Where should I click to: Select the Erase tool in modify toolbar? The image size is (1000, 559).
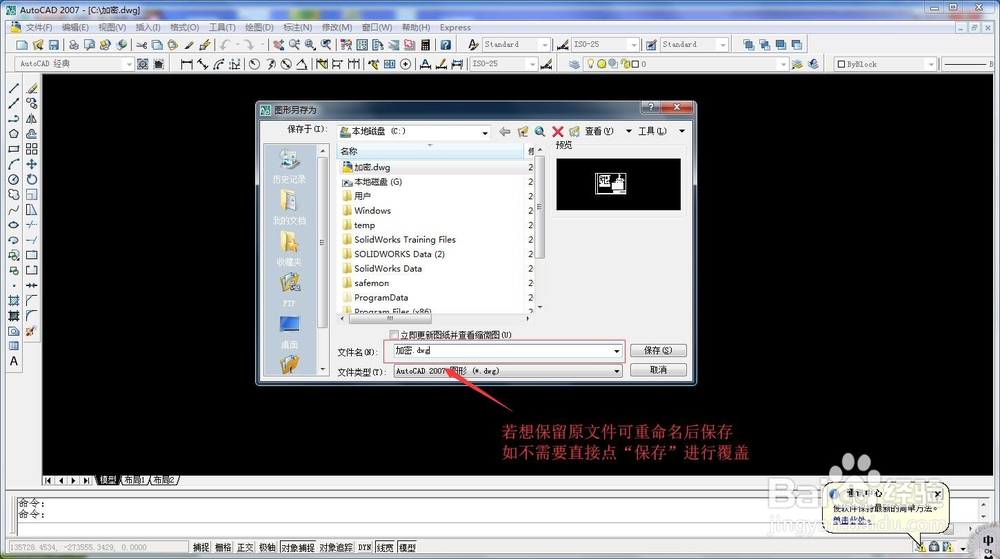click(31, 88)
